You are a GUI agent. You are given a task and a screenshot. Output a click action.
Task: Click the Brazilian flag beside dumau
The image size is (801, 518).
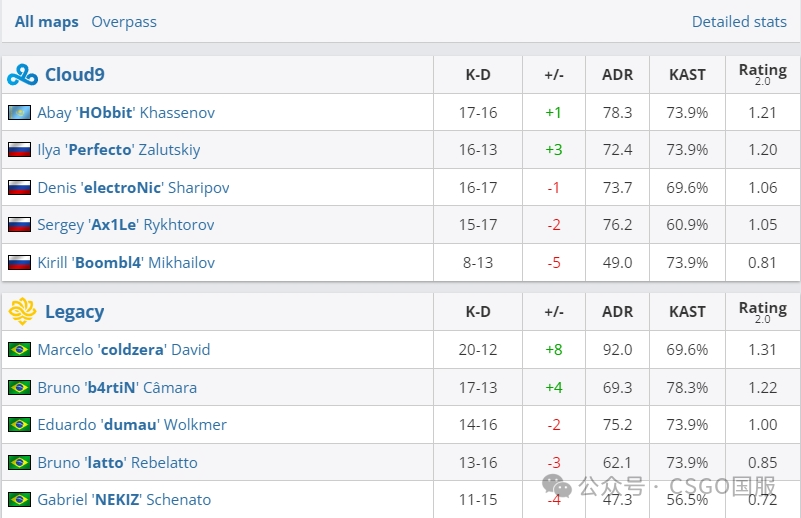coord(19,425)
